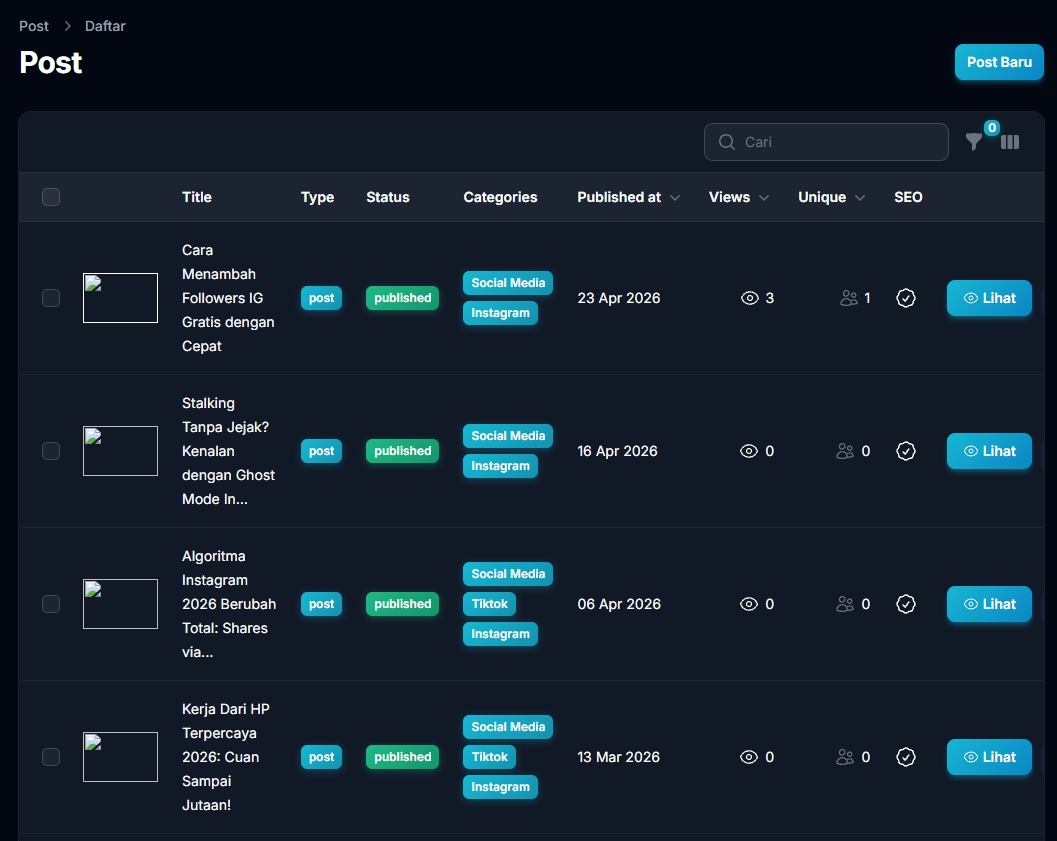Sort by the Views column

tap(739, 197)
